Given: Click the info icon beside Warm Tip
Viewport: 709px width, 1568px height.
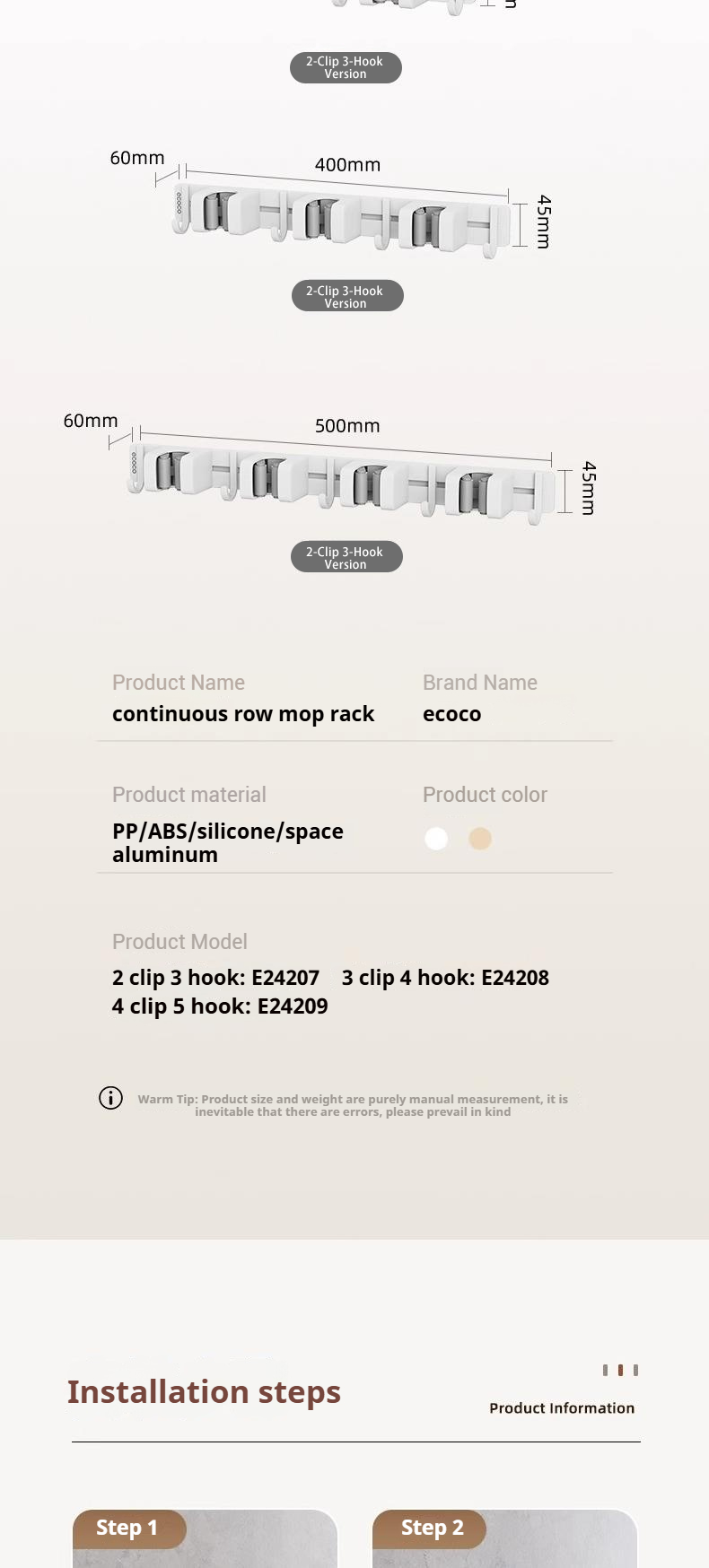Looking at the screenshot, I should click(110, 1098).
